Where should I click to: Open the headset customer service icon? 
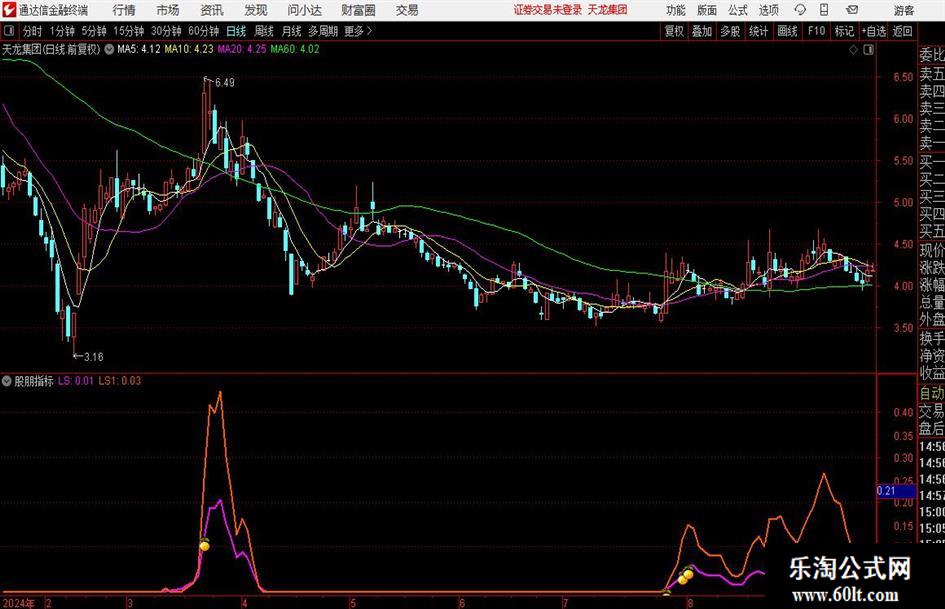click(800, 10)
